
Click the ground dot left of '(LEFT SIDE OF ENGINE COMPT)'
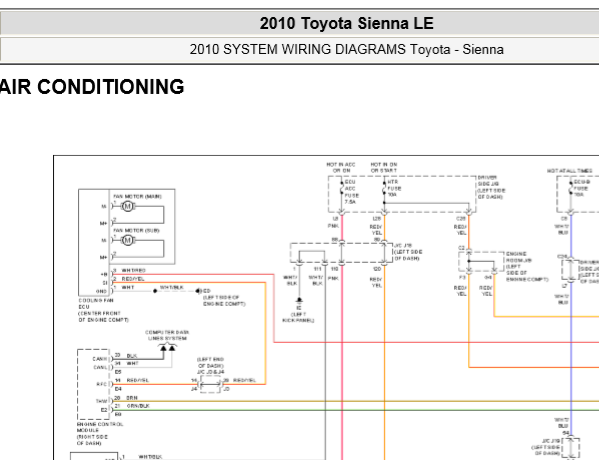click(x=198, y=291)
